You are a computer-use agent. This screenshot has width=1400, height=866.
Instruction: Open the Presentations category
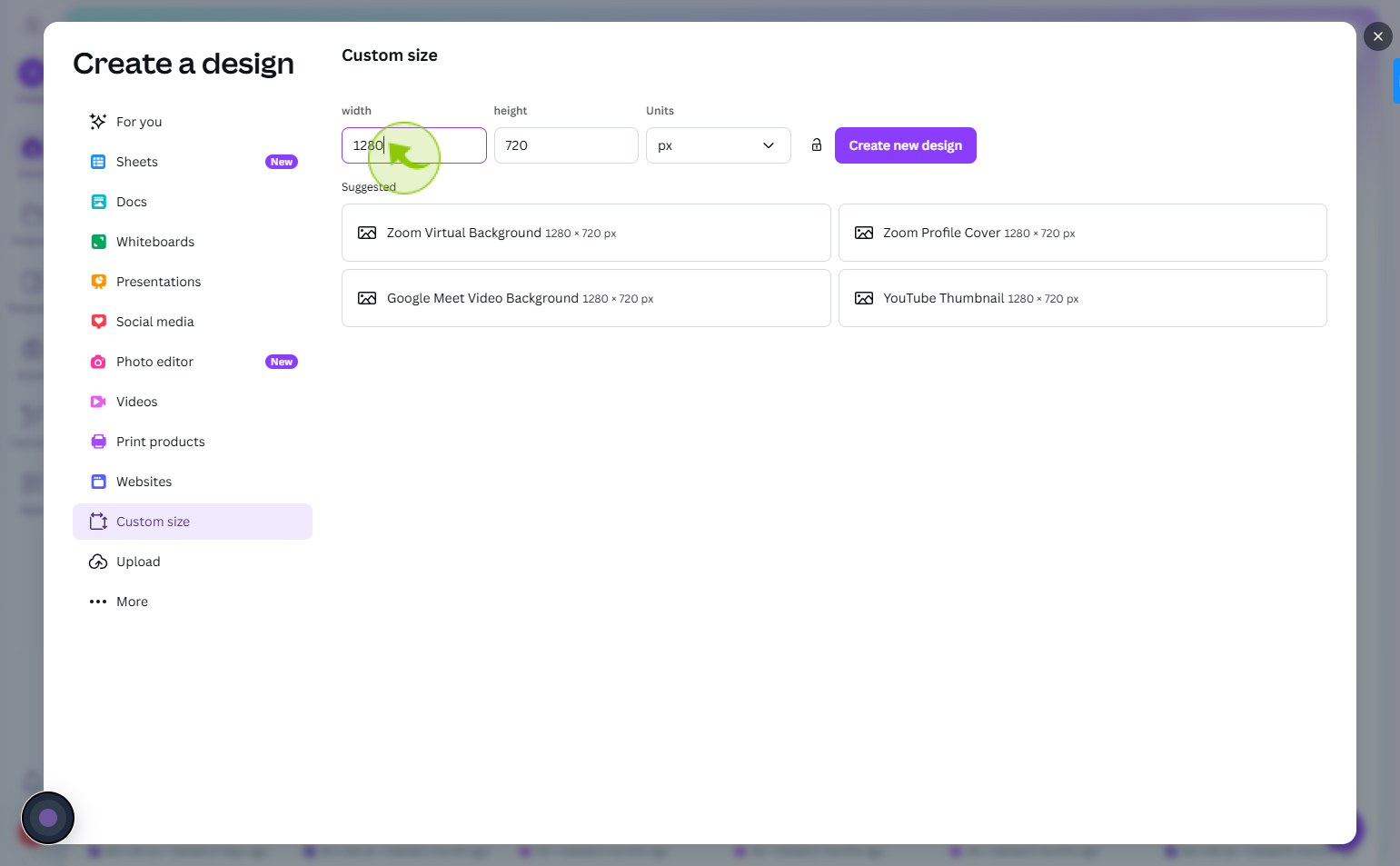click(193, 282)
